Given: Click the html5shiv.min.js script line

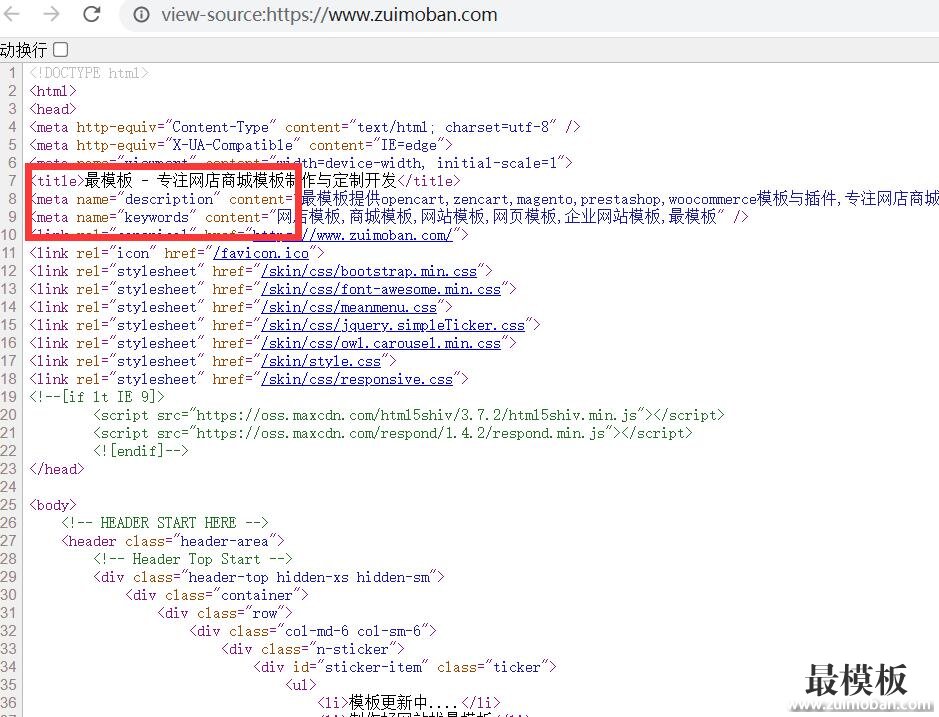Looking at the screenshot, I should coord(408,415).
